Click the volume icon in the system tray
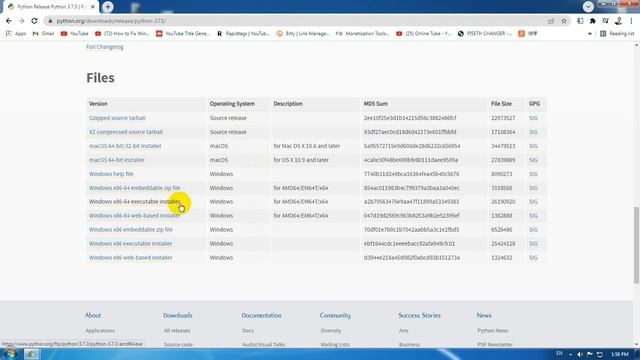640x360 pixels. pos(580,354)
